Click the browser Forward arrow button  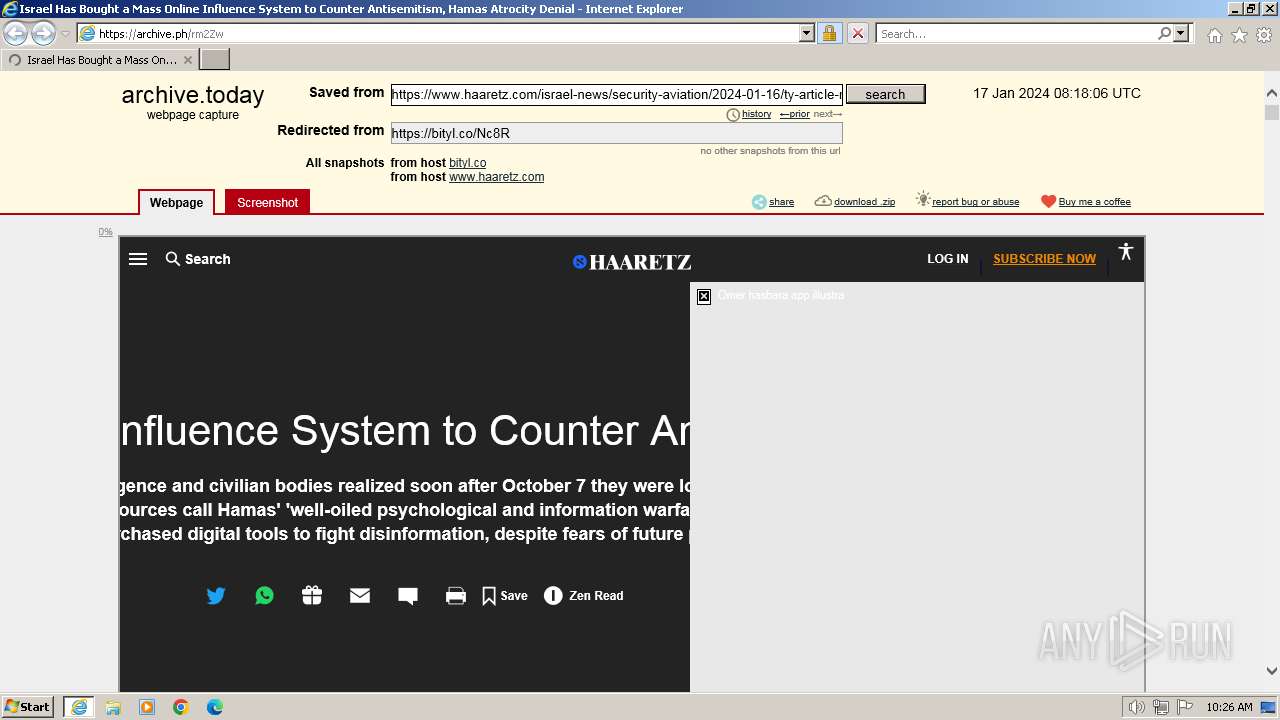coord(43,33)
